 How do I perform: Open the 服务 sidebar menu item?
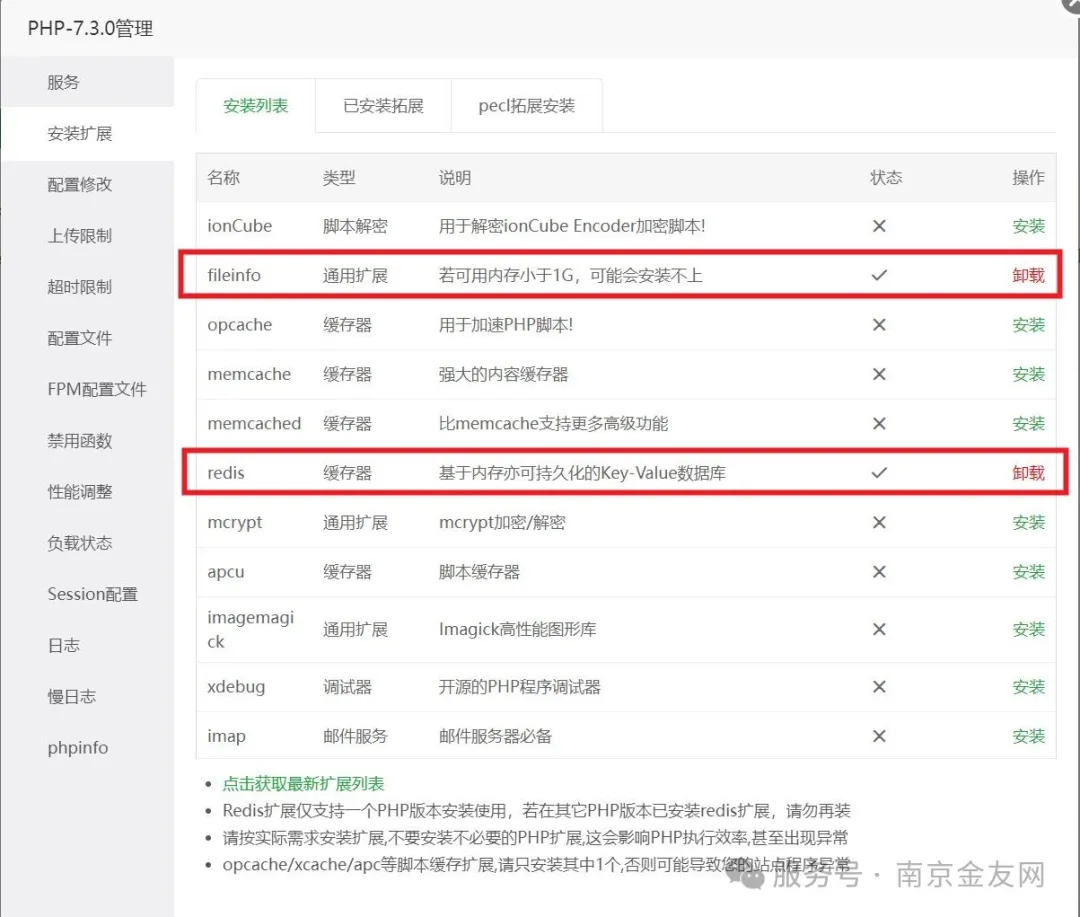87,82
